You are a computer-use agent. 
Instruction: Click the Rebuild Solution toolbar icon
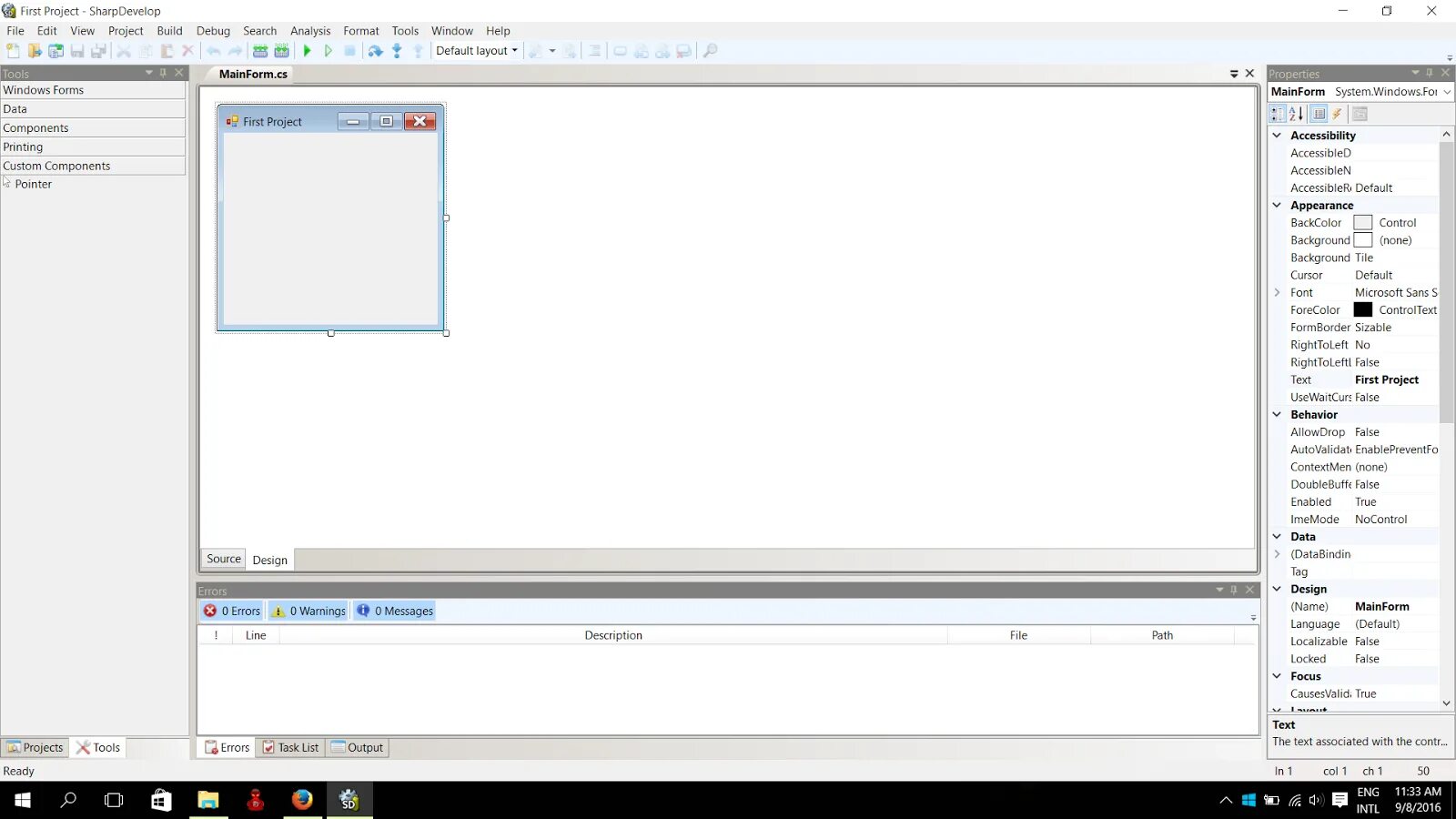(x=282, y=51)
